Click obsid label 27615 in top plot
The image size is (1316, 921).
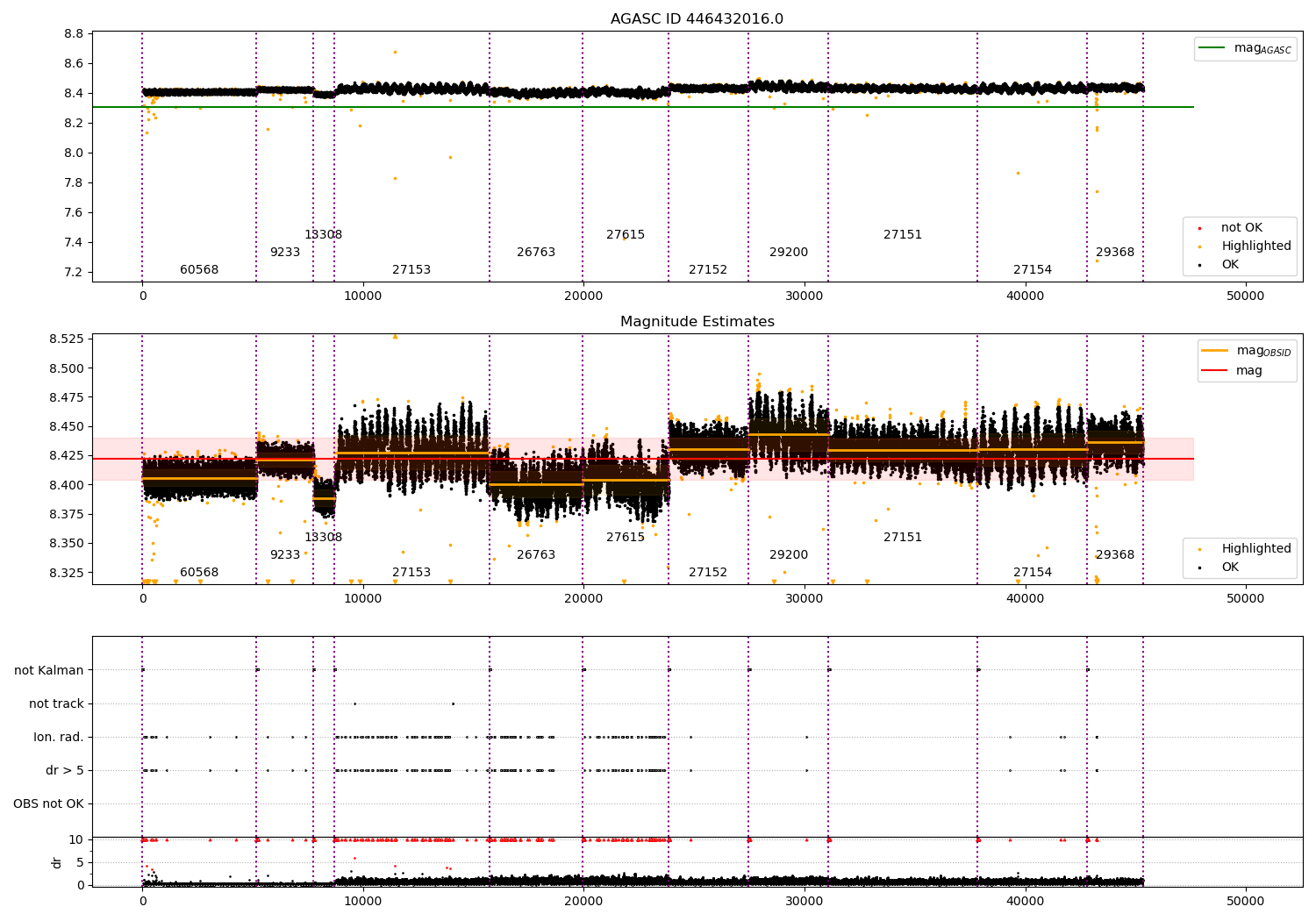pyautogui.click(x=626, y=235)
